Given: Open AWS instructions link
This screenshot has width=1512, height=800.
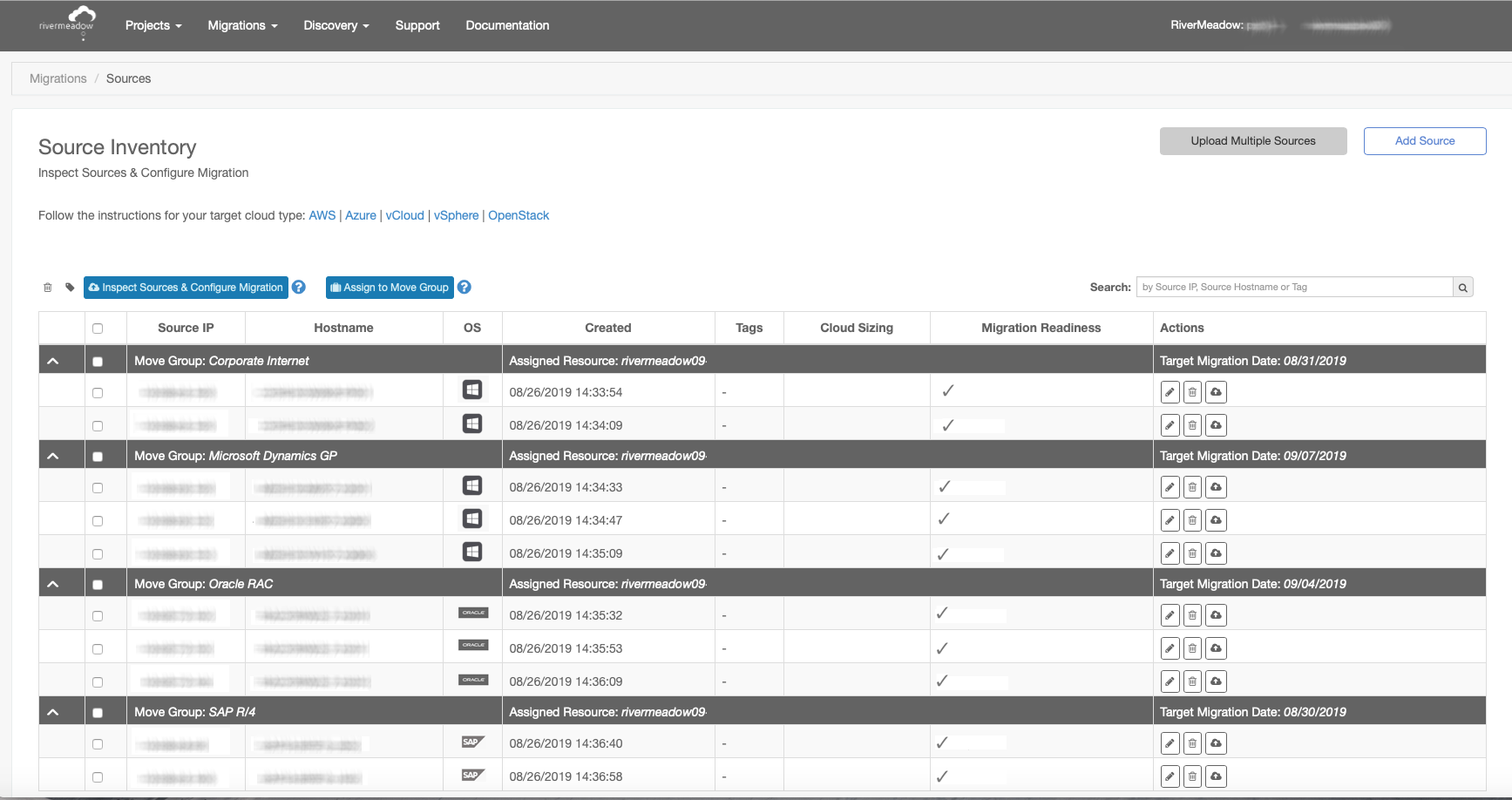Looking at the screenshot, I should (x=322, y=215).
